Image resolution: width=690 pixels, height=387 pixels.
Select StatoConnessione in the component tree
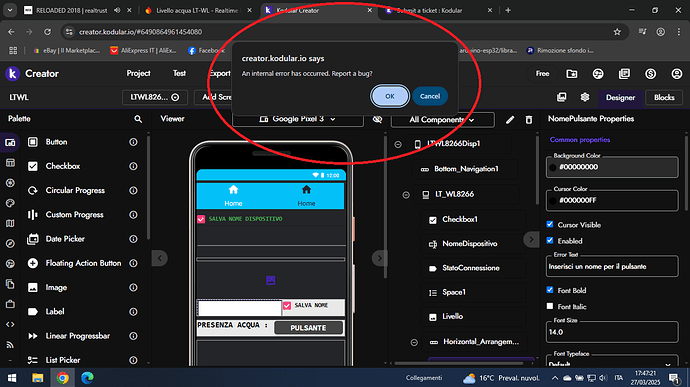(x=470, y=268)
